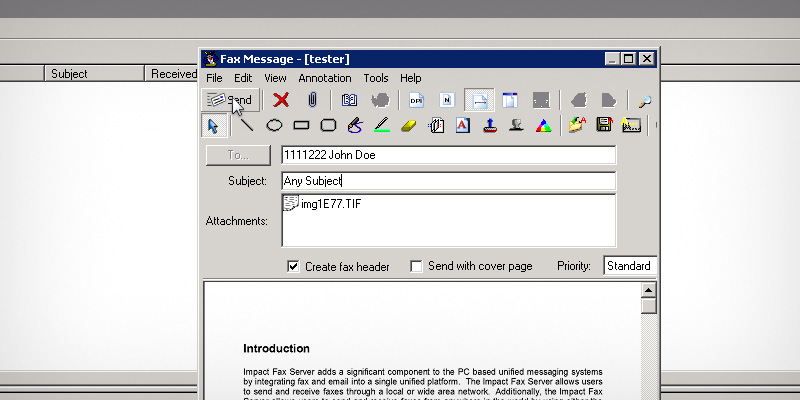Choose the eraser tool
The image size is (800, 400).
click(x=408, y=126)
